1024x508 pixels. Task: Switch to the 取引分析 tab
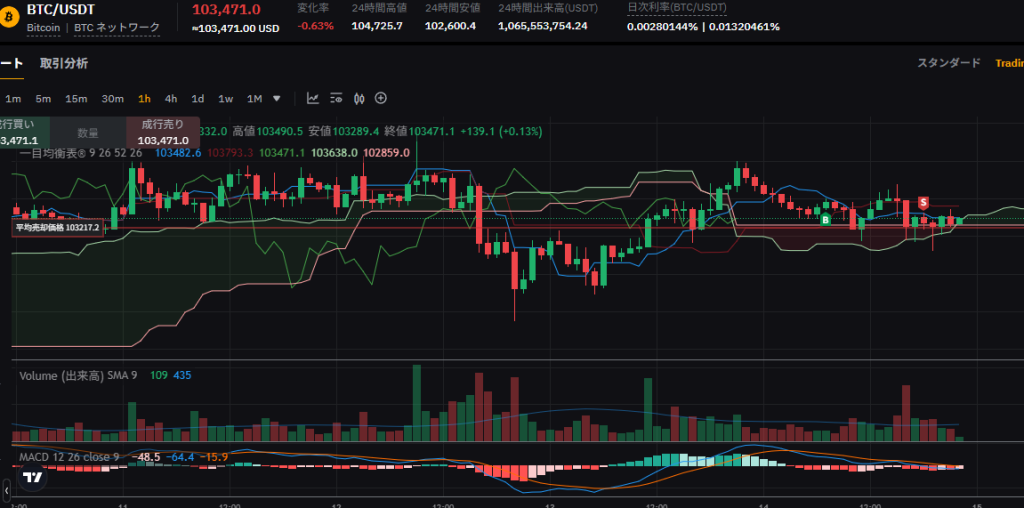(x=64, y=63)
